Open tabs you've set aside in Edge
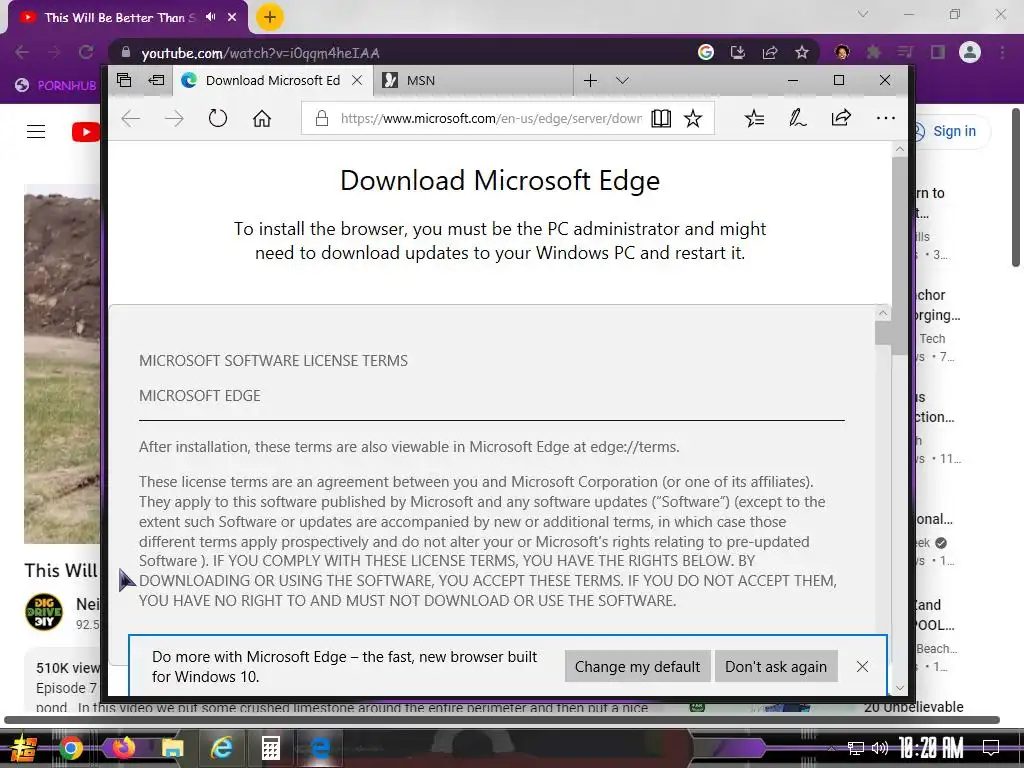Image resolution: width=1024 pixels, height=768 pixels. point(124,80)
